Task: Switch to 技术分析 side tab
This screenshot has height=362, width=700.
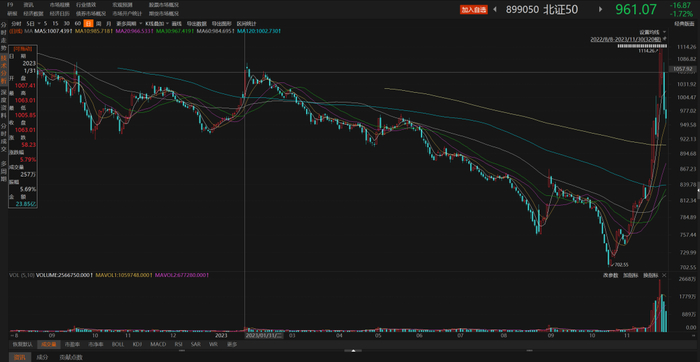Action: pyautogui.click(x=4, y=70)
